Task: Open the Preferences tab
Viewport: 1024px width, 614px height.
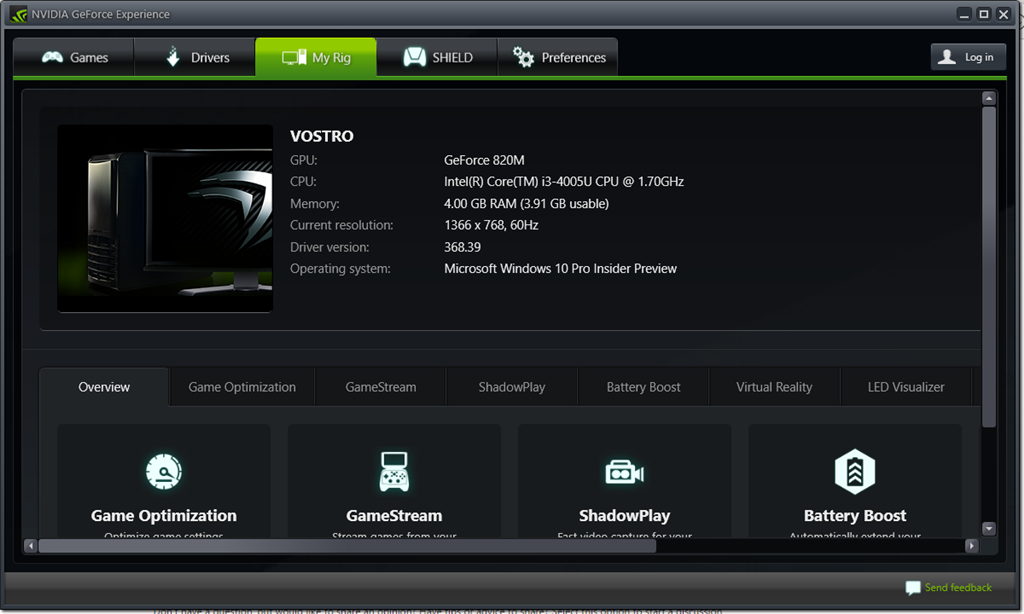Action: pos(558,57)
